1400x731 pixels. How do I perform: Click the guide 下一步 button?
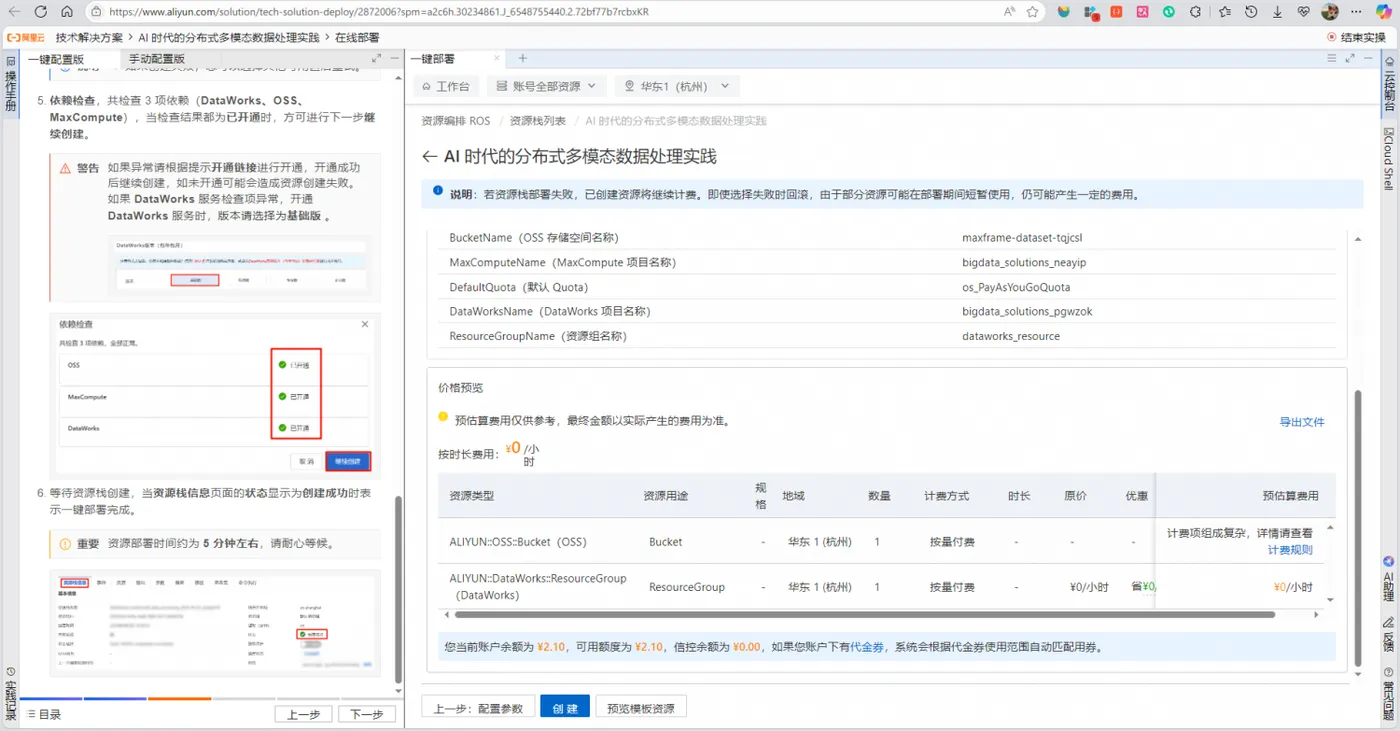coord(367,714)
